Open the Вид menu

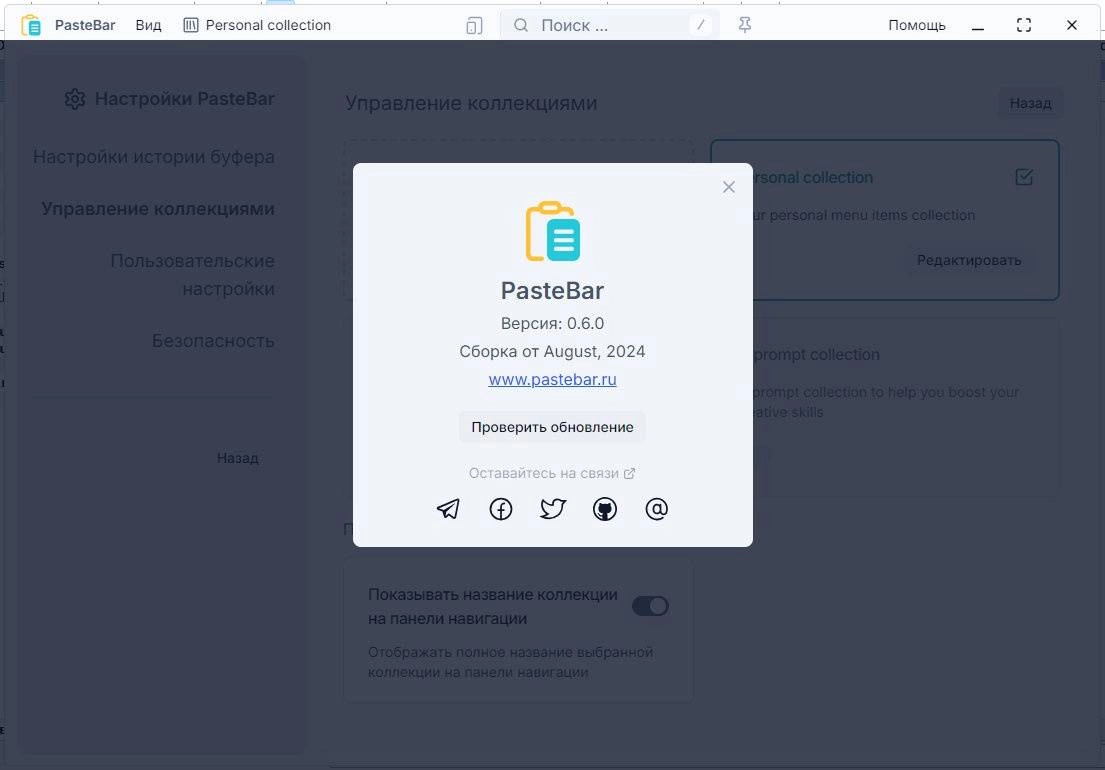(x=148, y=25)
